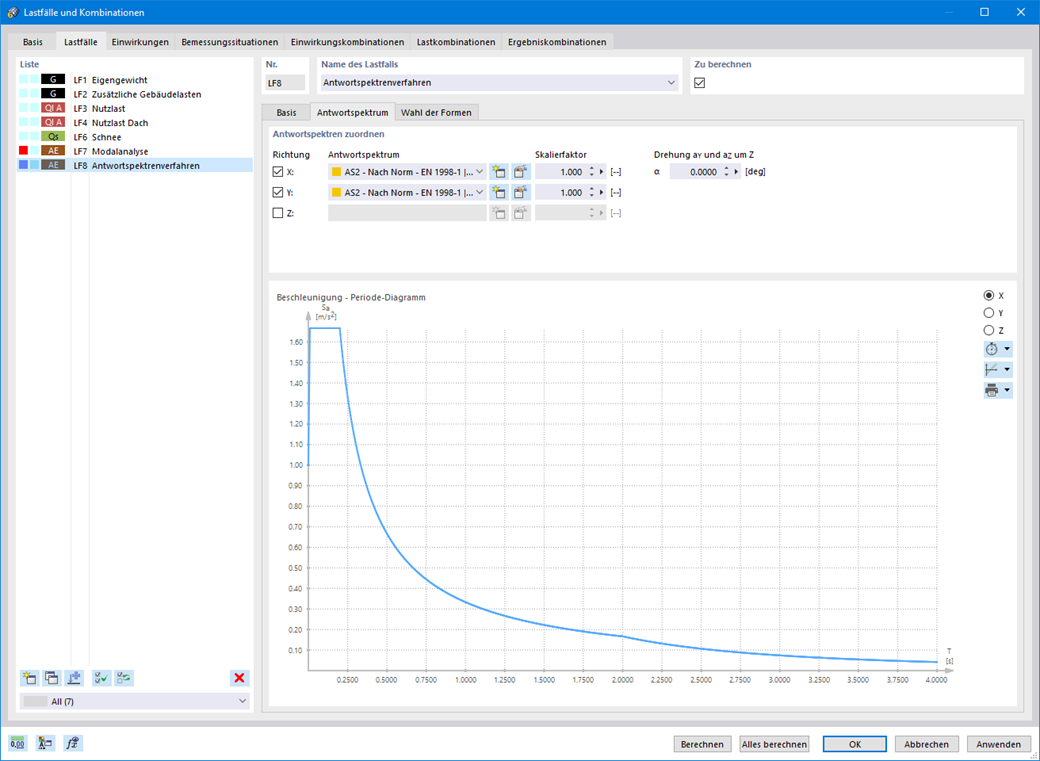This screenshot has height=761, width=1040.
Task: Select the Z radio button for the diagram
Action: (988, 330)
